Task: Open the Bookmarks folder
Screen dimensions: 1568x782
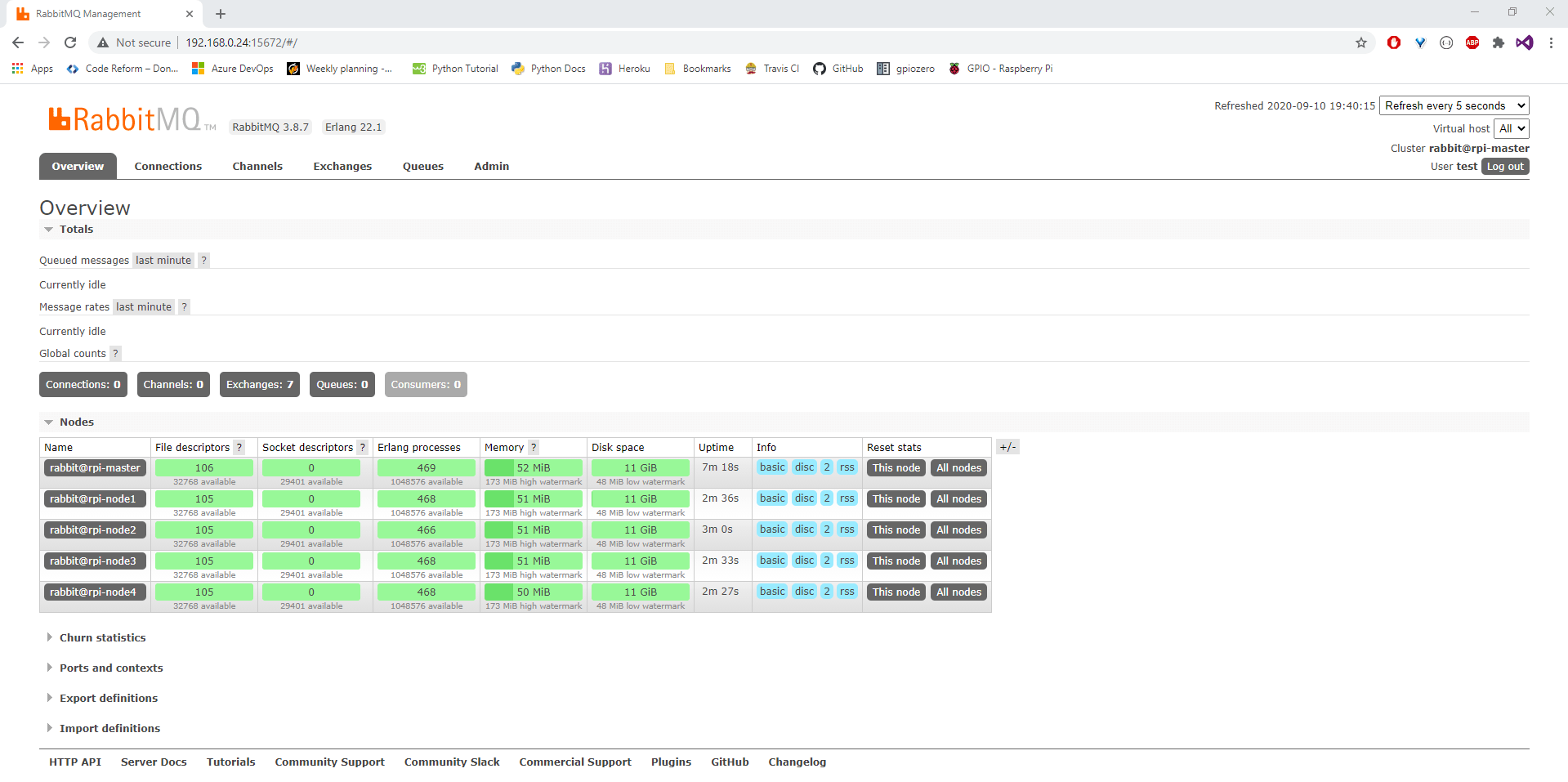Action: [x=698, y=69]
